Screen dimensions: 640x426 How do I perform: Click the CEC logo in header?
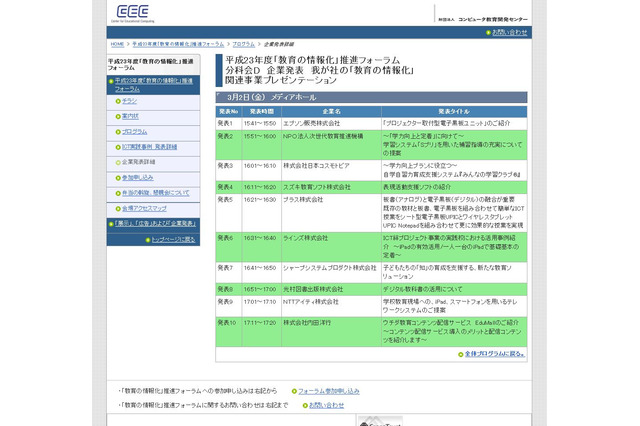pos(133,13)
